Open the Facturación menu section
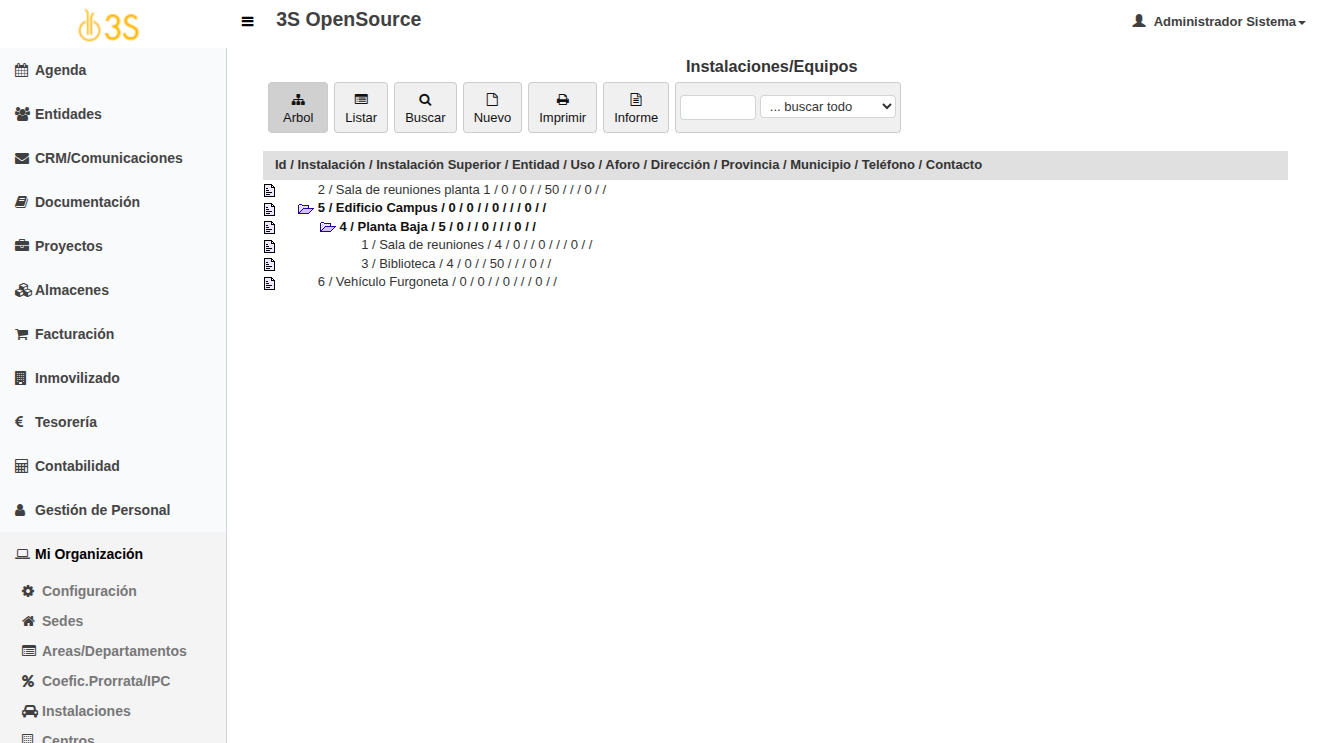1321x743 pixels. (74, 334)
